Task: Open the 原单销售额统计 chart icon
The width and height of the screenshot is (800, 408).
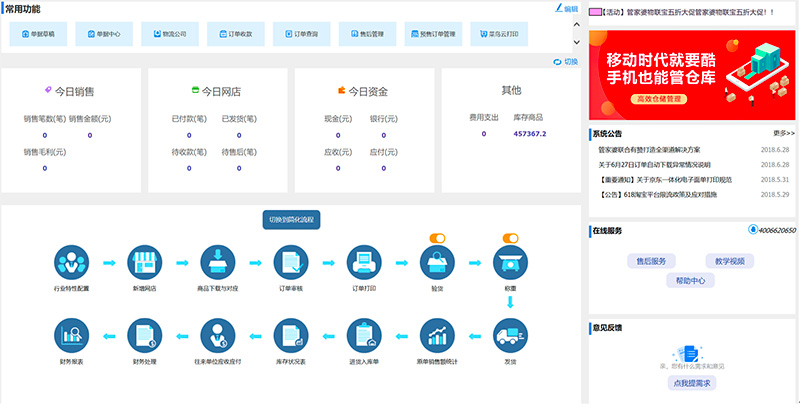Action: (x=437, y=336)
